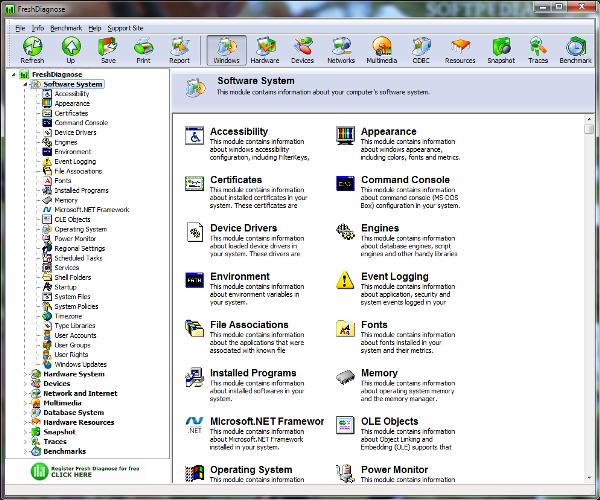Open the Environment module icon in main pane

(x=194, y=280)
